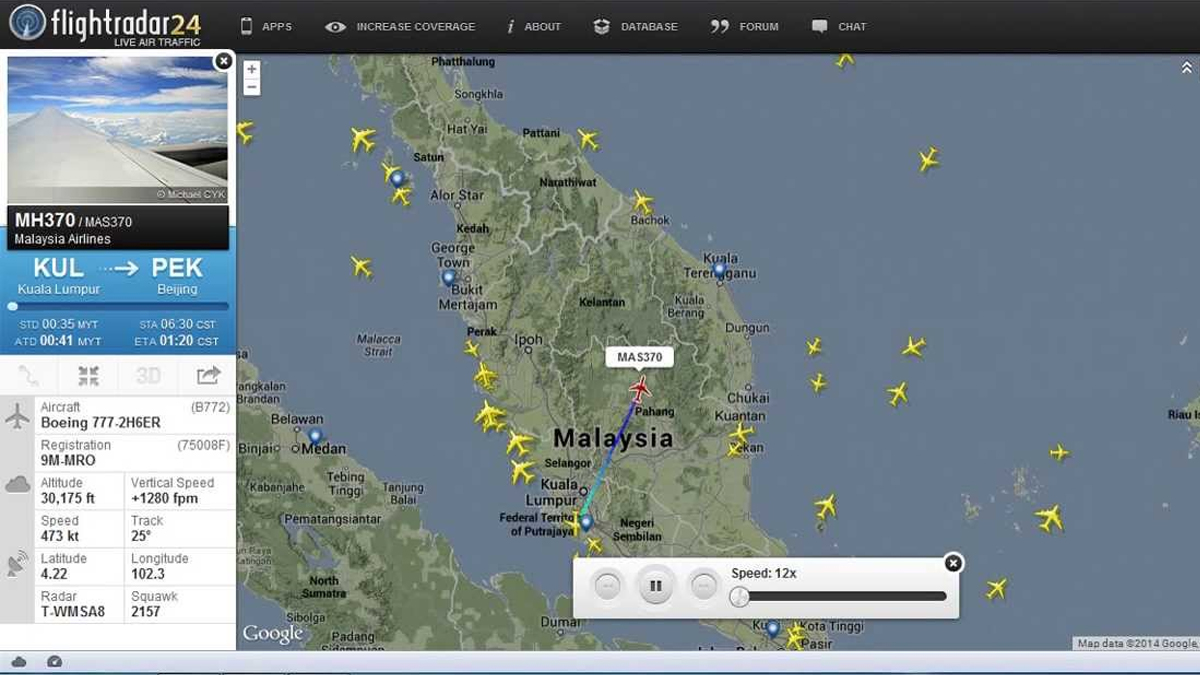Click the flight route icon in the panel

coord(29,376)
